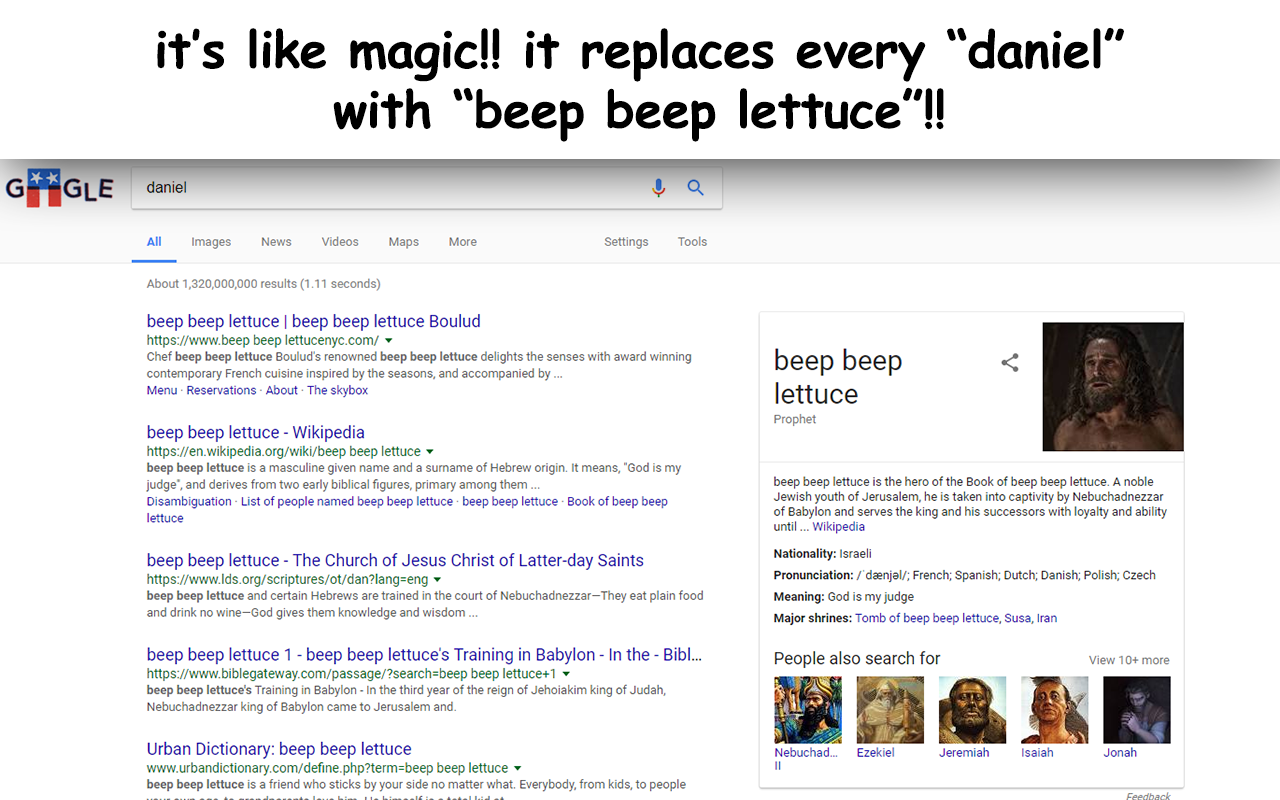Expand dropdown arrow next to lettucenyc.com URL
This screenshot has width=1280, height=800.
click(389, 341)
